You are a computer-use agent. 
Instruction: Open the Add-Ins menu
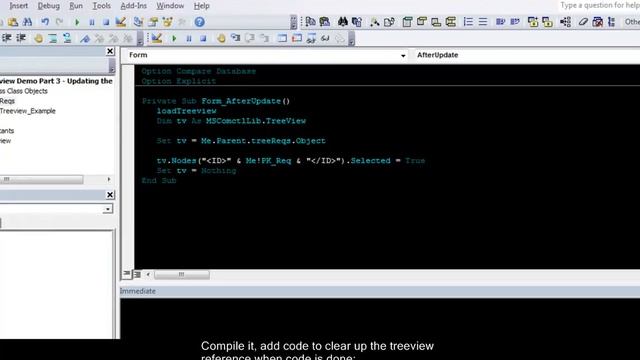tap(133, 6)
